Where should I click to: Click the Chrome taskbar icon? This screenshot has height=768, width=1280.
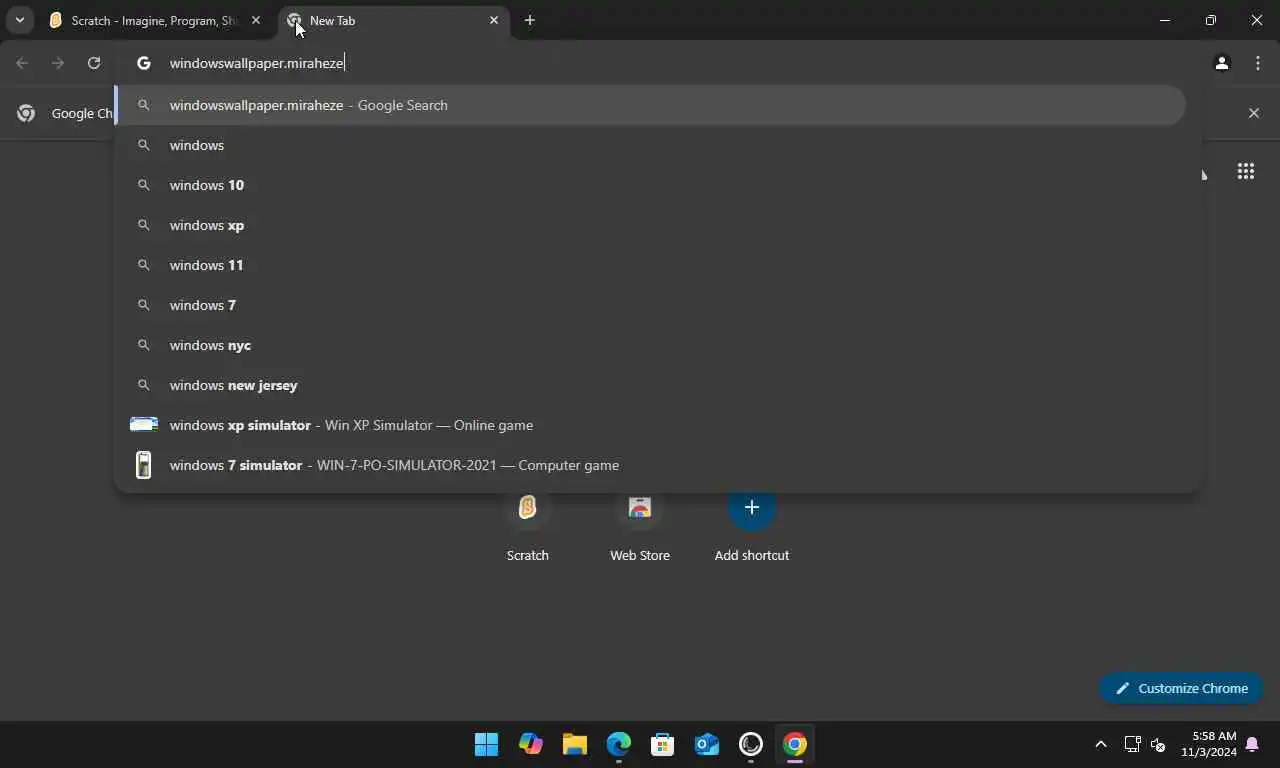(x=795, y=744)
